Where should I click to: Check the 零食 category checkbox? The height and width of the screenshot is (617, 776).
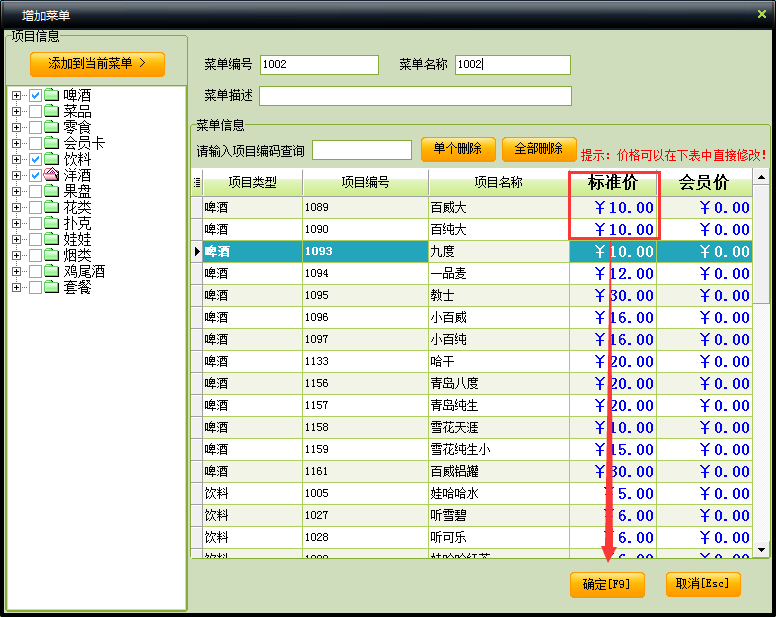35,127
